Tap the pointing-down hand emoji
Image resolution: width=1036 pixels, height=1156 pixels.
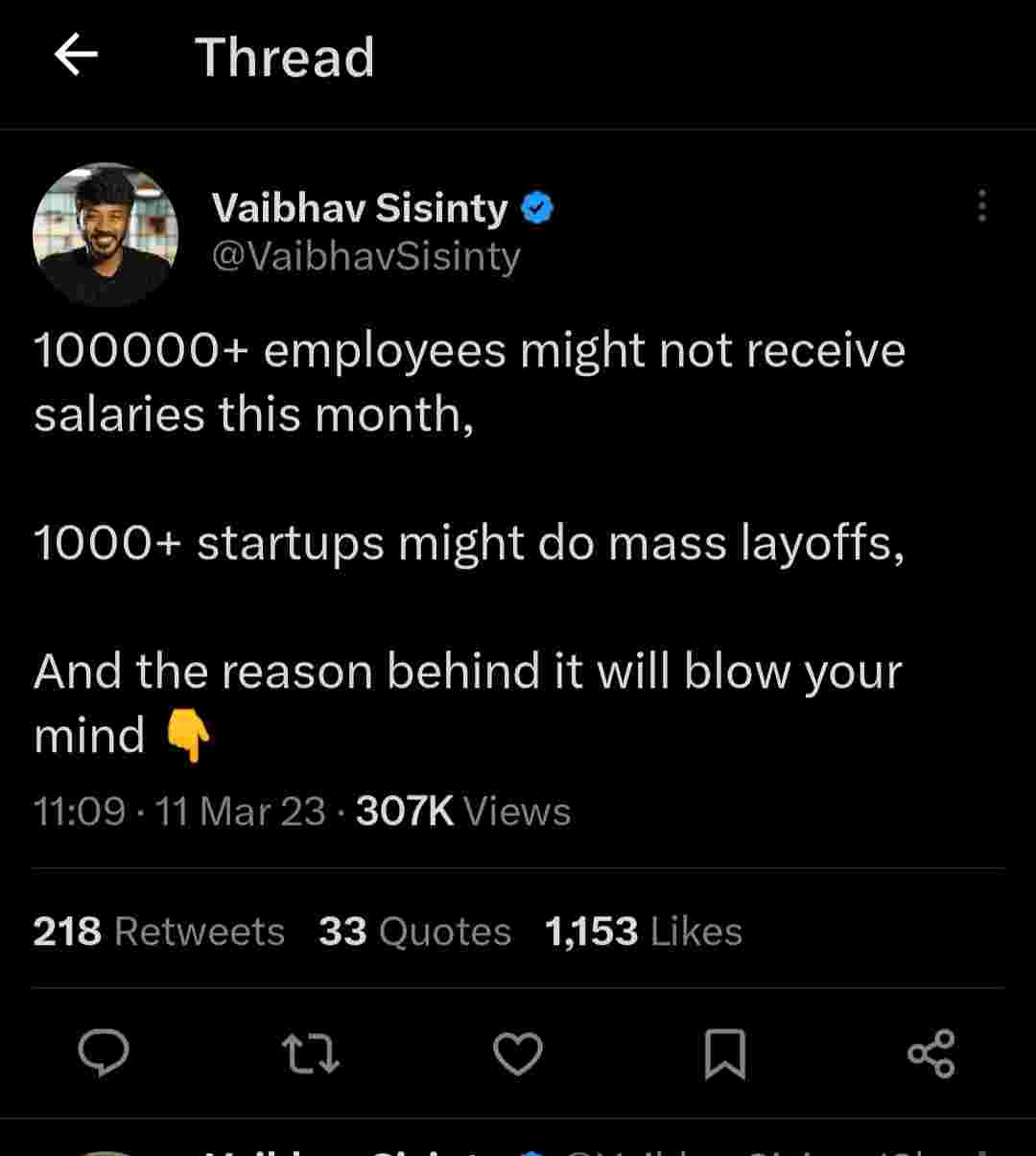pos(188,737)
